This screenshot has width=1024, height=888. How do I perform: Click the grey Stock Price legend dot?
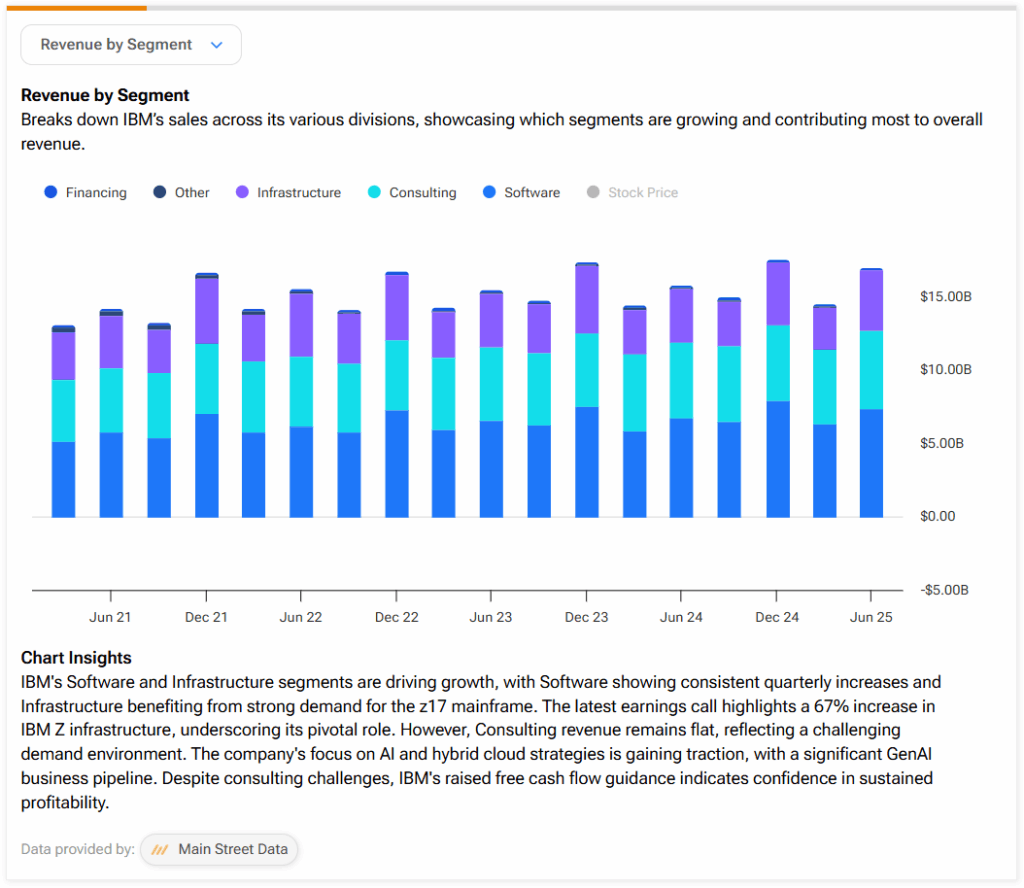pyautogui.click(x=593, y=193)
